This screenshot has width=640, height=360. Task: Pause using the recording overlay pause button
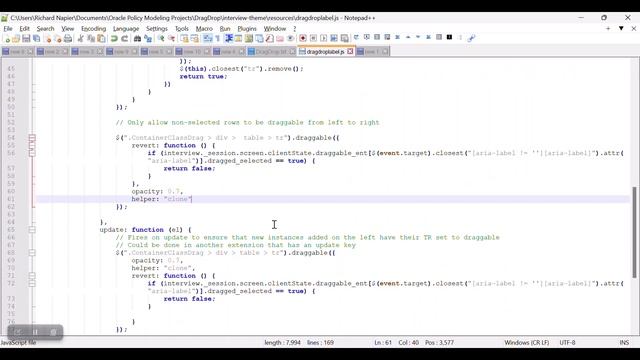[x=36, y=332]
